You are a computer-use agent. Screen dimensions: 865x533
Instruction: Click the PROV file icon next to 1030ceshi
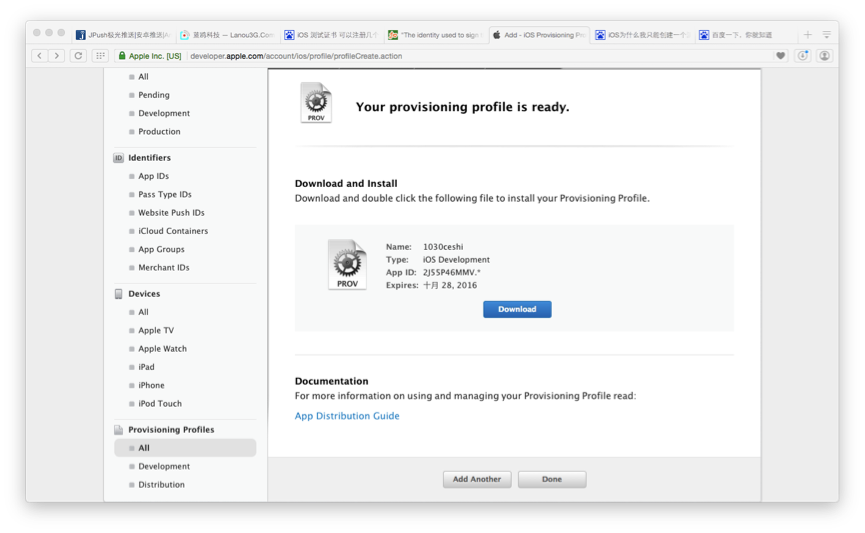pyautogui.click(x=347, y=265)
